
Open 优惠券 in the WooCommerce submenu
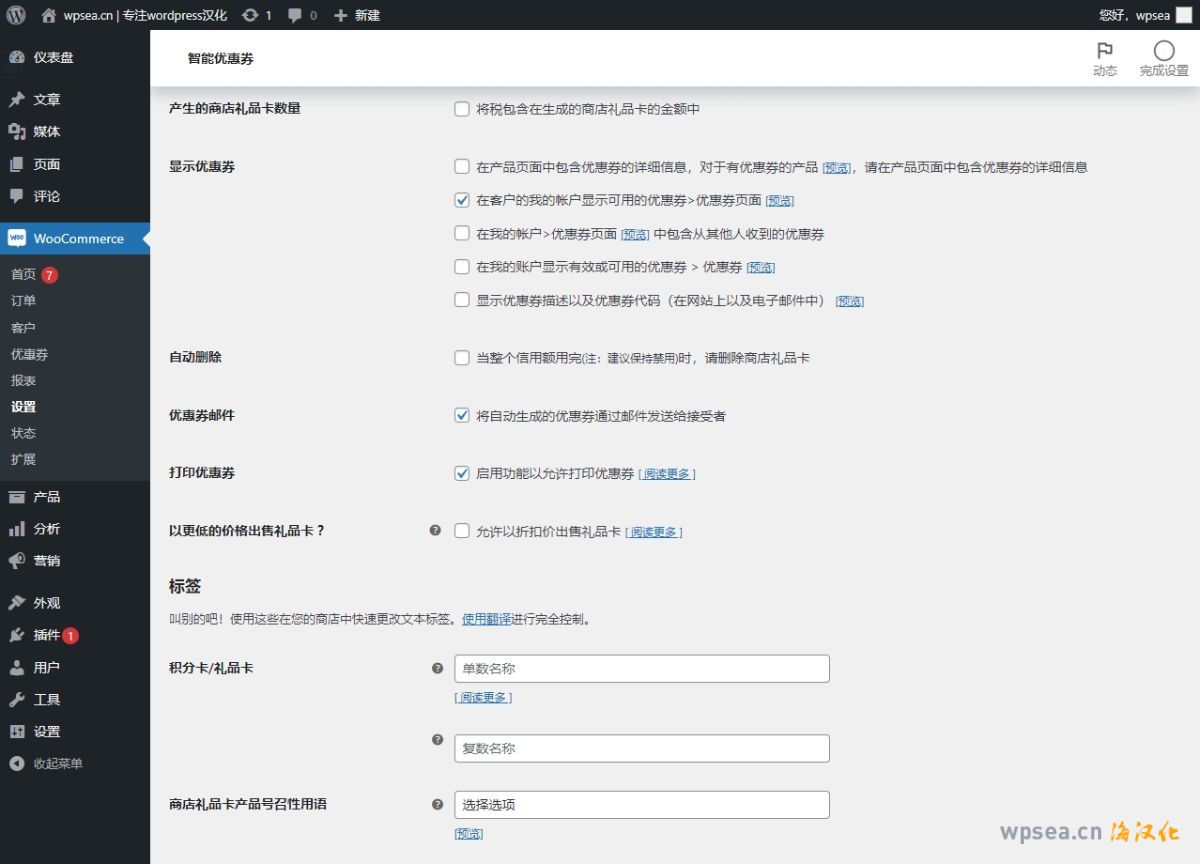(x=29, y=354)
